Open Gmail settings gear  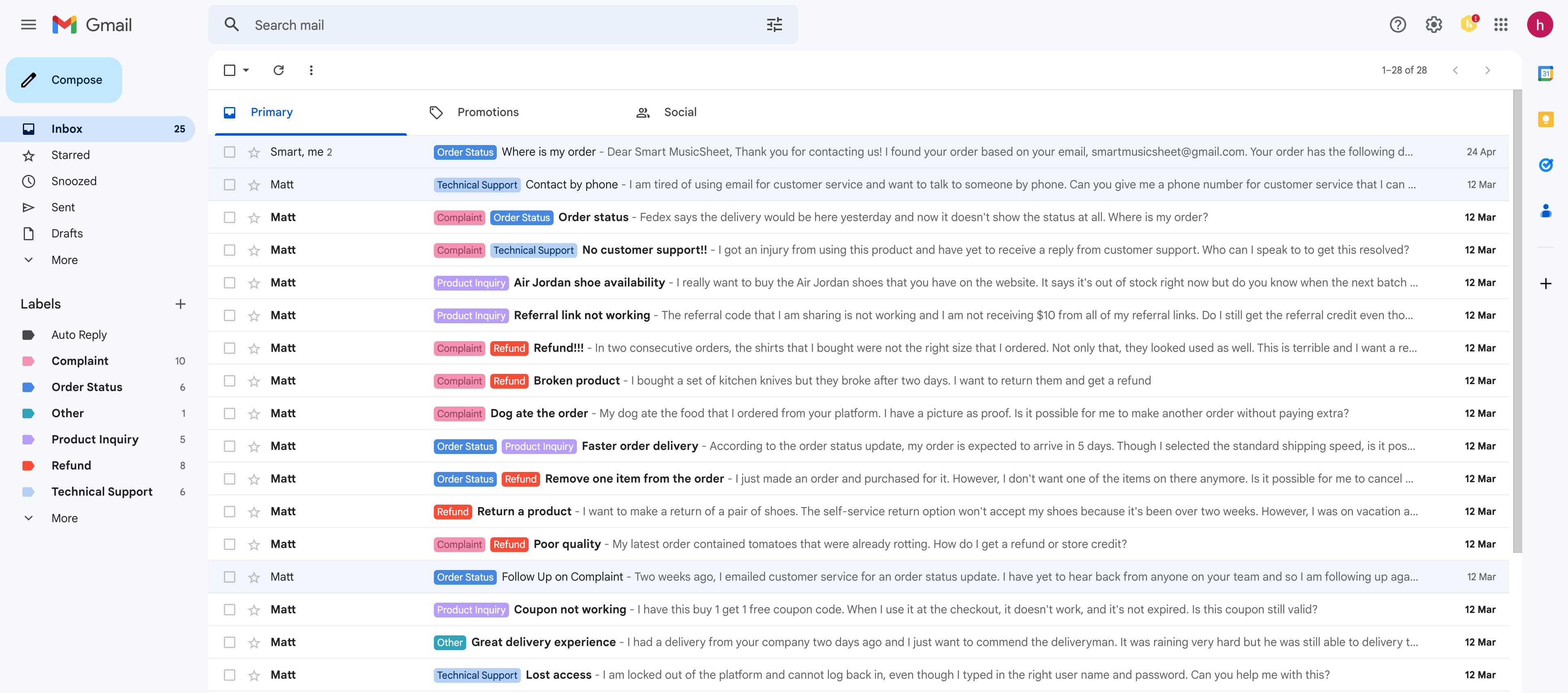pyautogui.click(x=1434, y=25)
